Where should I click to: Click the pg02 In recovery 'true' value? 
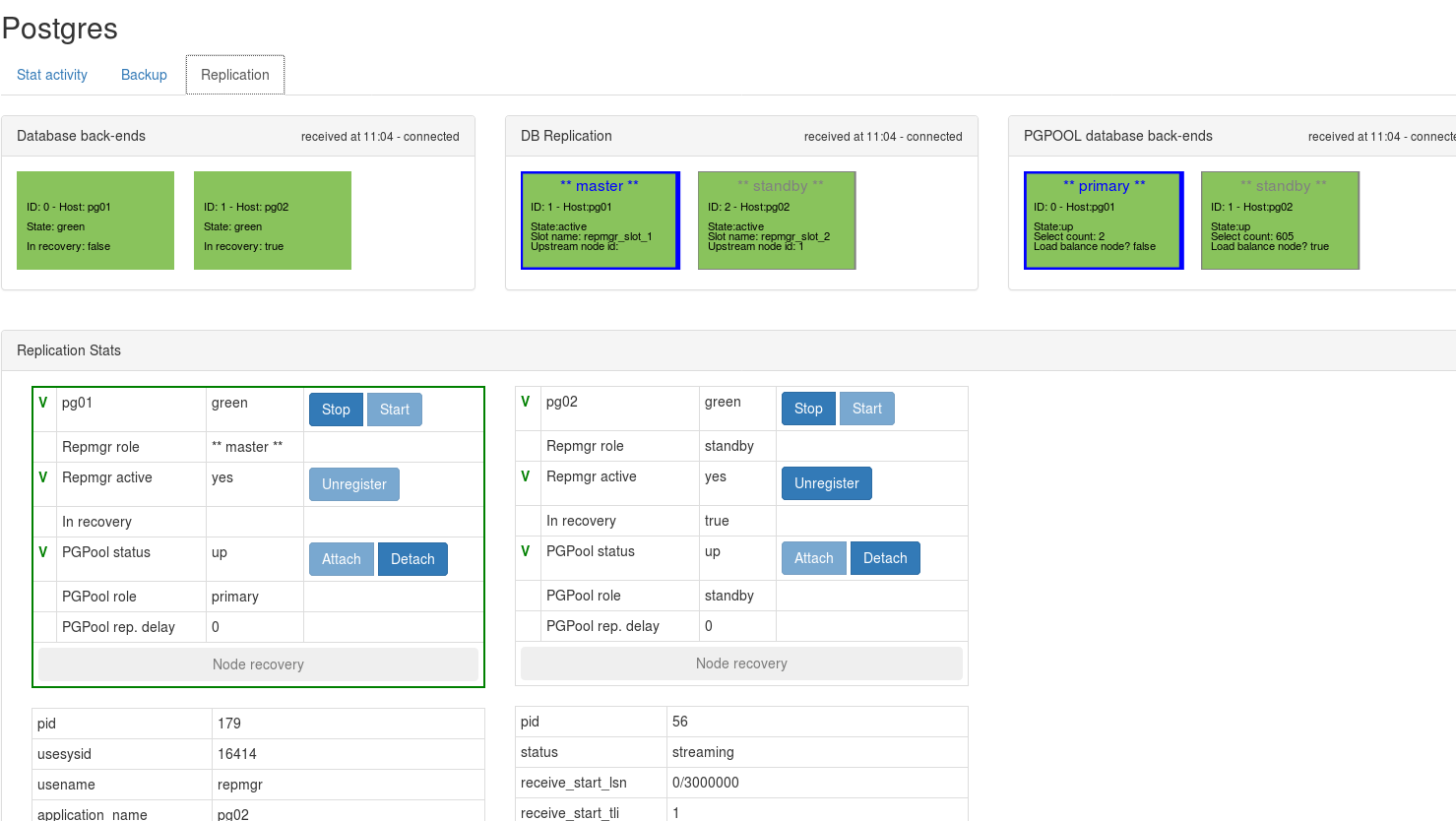[717, 521]
